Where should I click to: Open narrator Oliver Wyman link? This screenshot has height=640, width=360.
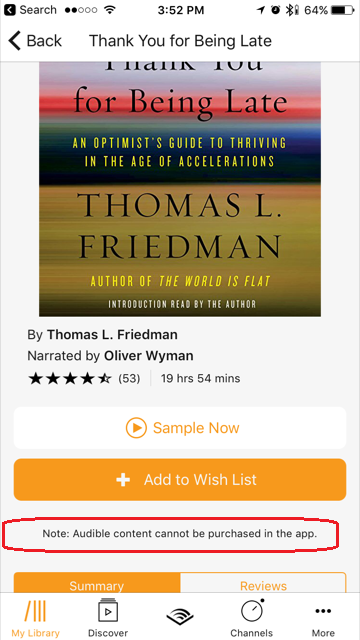point(149,356)
